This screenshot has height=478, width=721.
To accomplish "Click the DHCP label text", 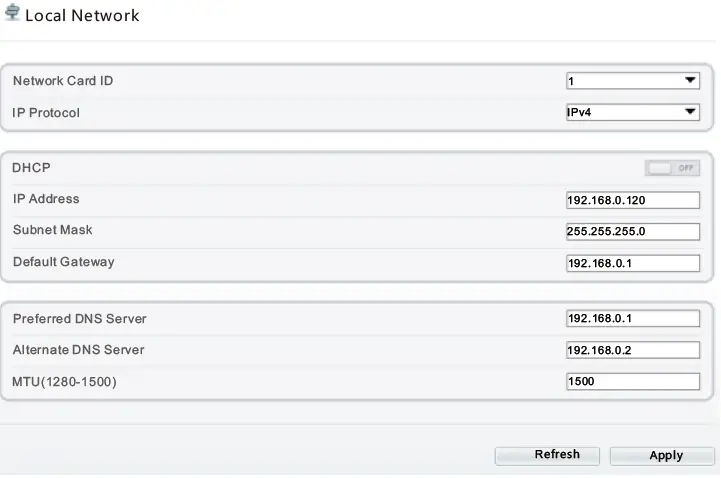I will coord(31,168).
